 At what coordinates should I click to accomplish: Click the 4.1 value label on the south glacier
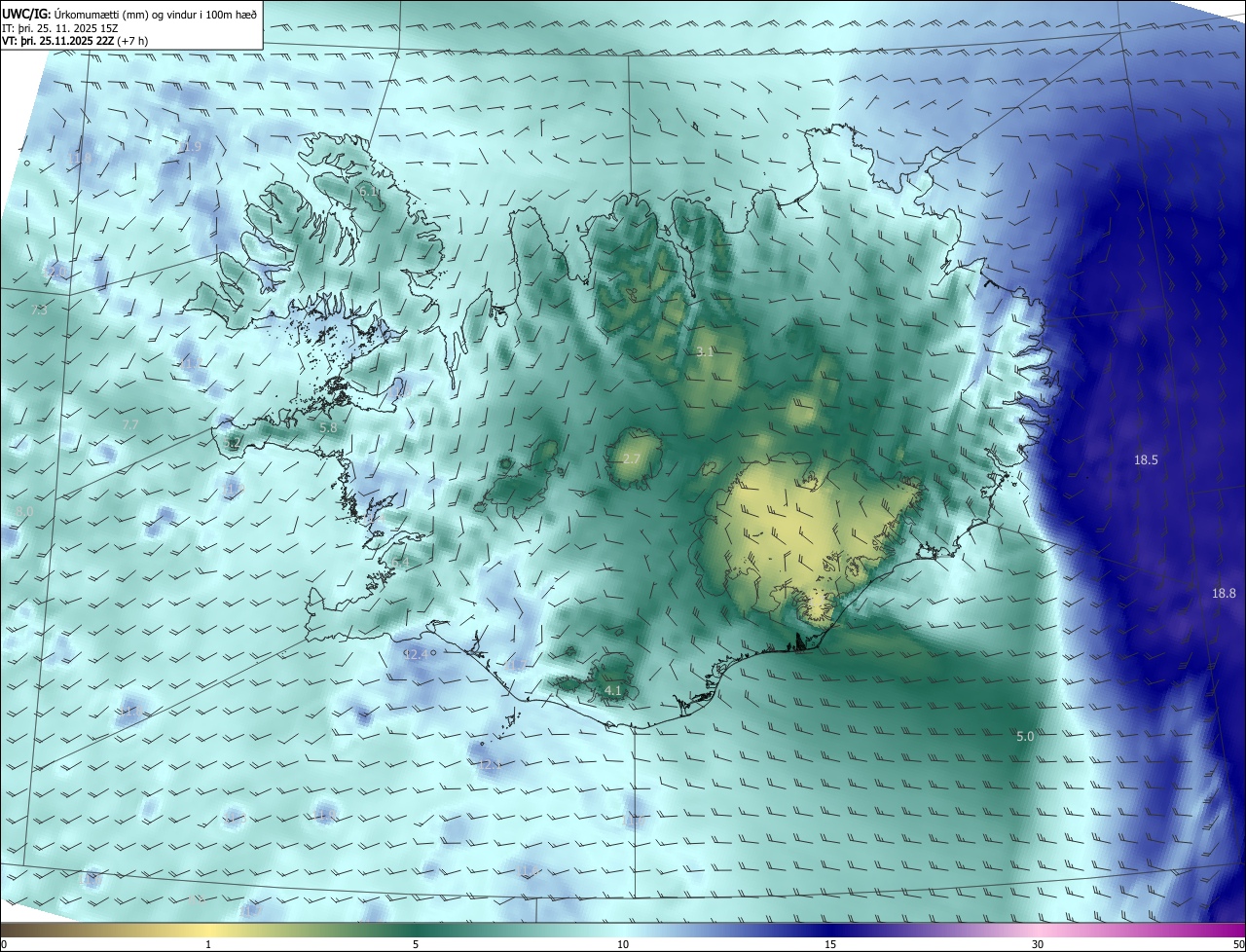tap(613, 690)
